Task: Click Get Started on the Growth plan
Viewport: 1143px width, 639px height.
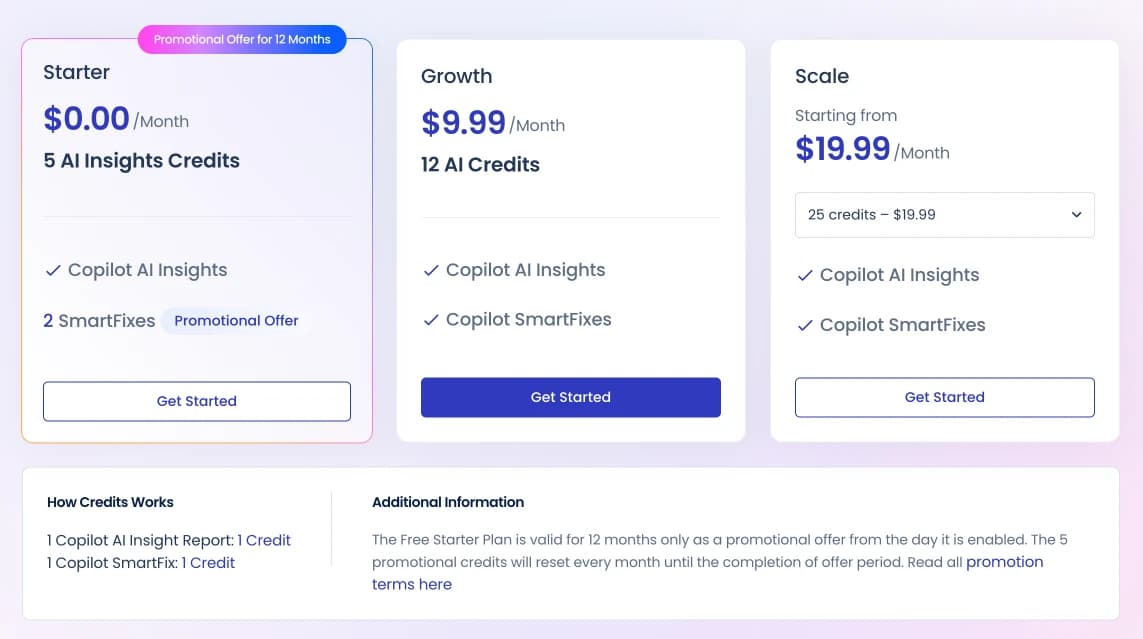Action: click(x=570, y=397)
